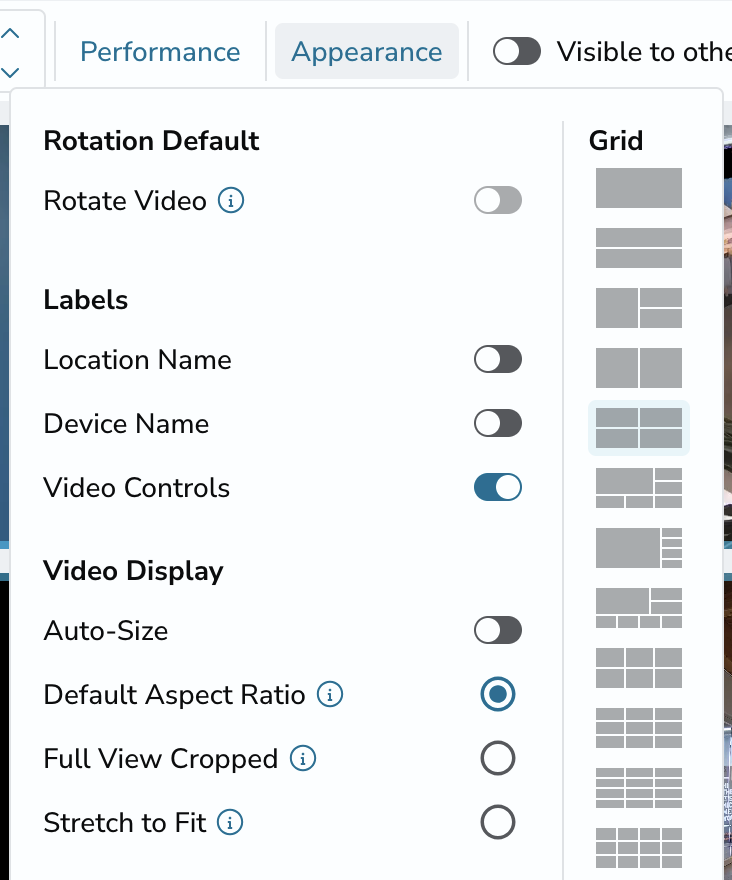Choose the two stacked rows grid layout

[x=639, y=248]
